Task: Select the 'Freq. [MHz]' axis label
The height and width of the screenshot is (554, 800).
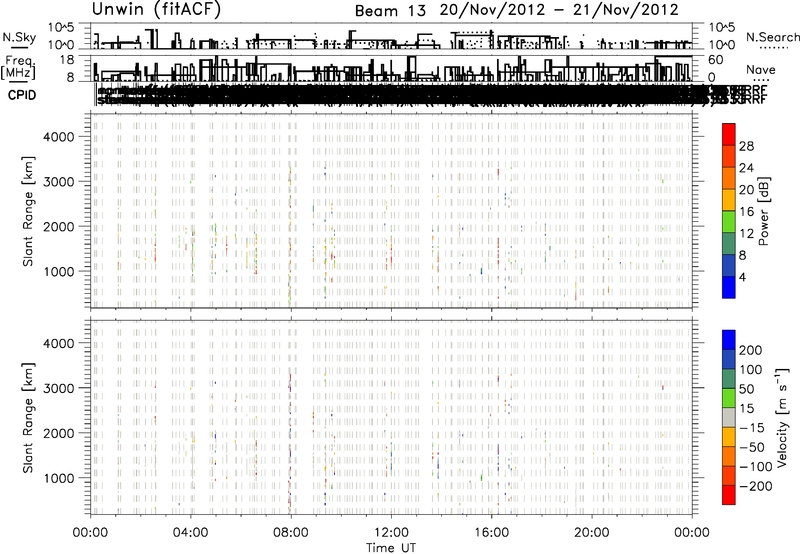Action: (x=19, y=67)
